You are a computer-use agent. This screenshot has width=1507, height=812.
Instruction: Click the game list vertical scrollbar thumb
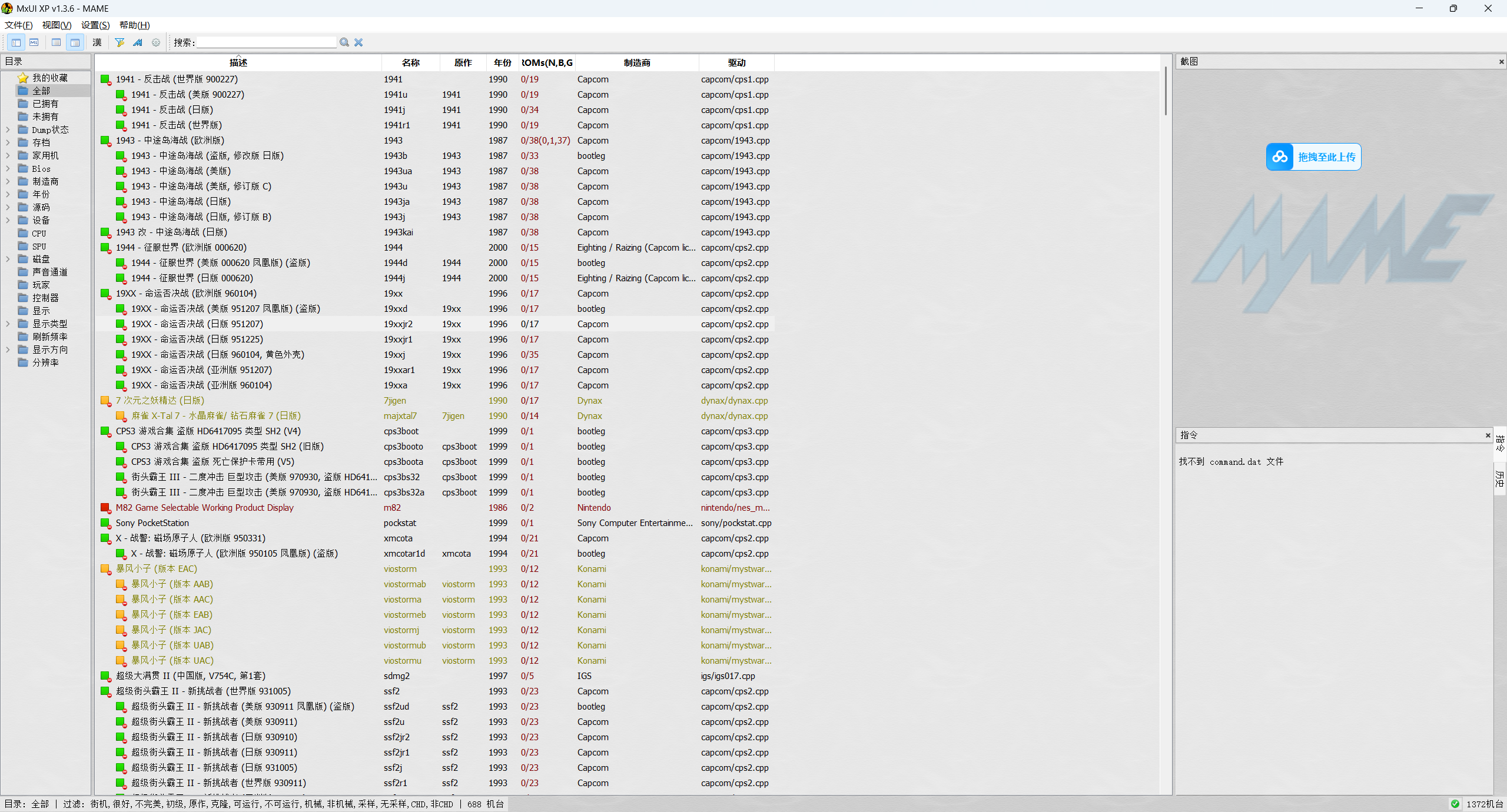click(1165, 91)
